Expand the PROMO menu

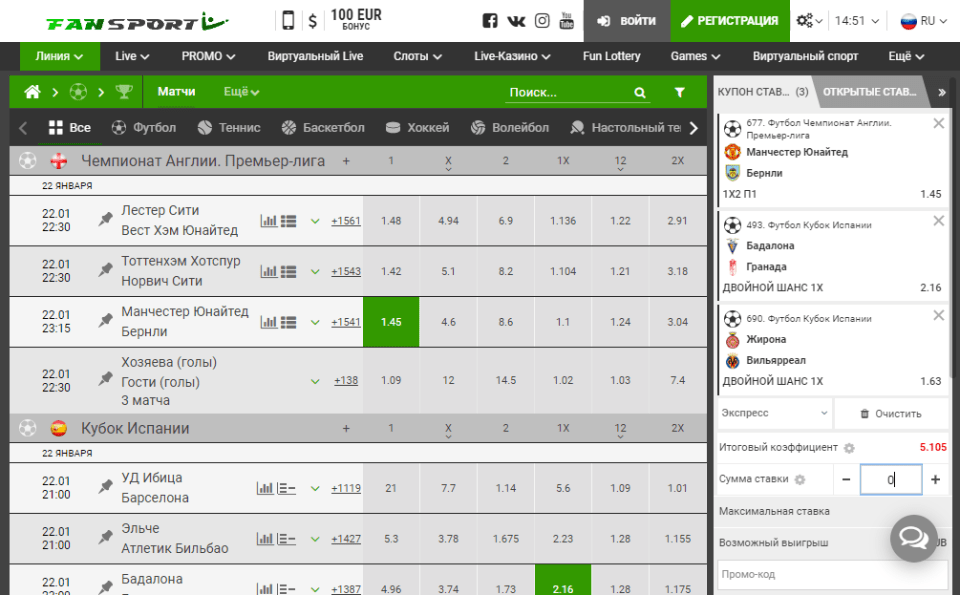208,56
